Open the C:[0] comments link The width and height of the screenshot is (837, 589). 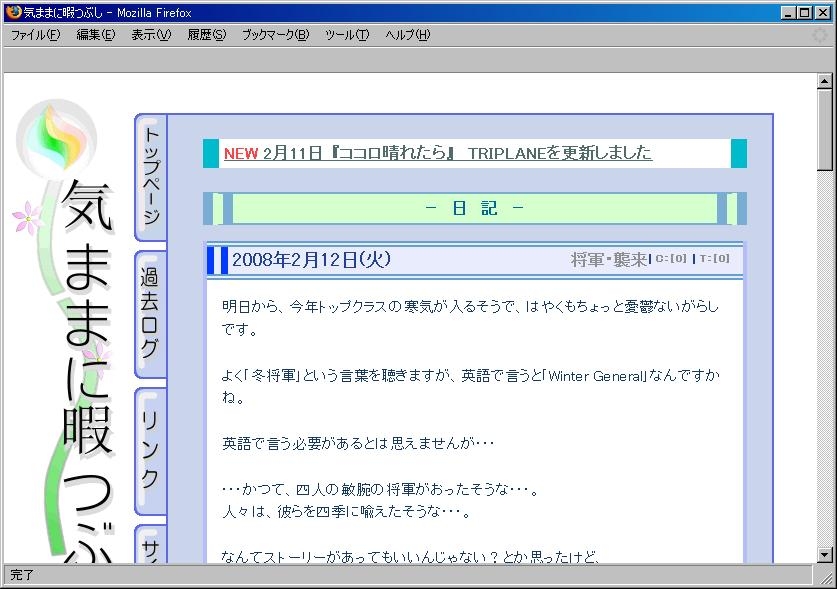(671, 259)
